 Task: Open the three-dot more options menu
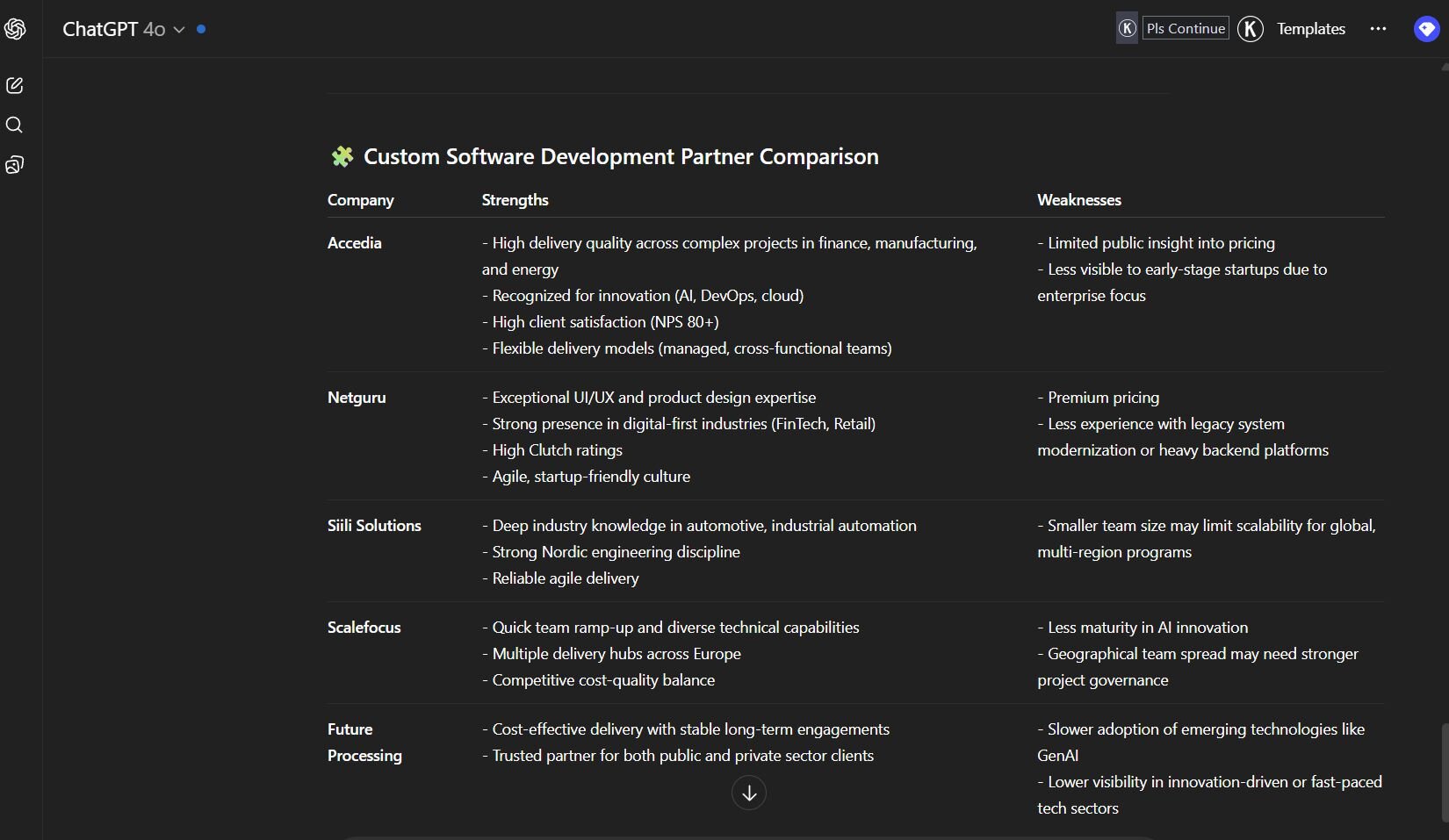coord(1378,29)
